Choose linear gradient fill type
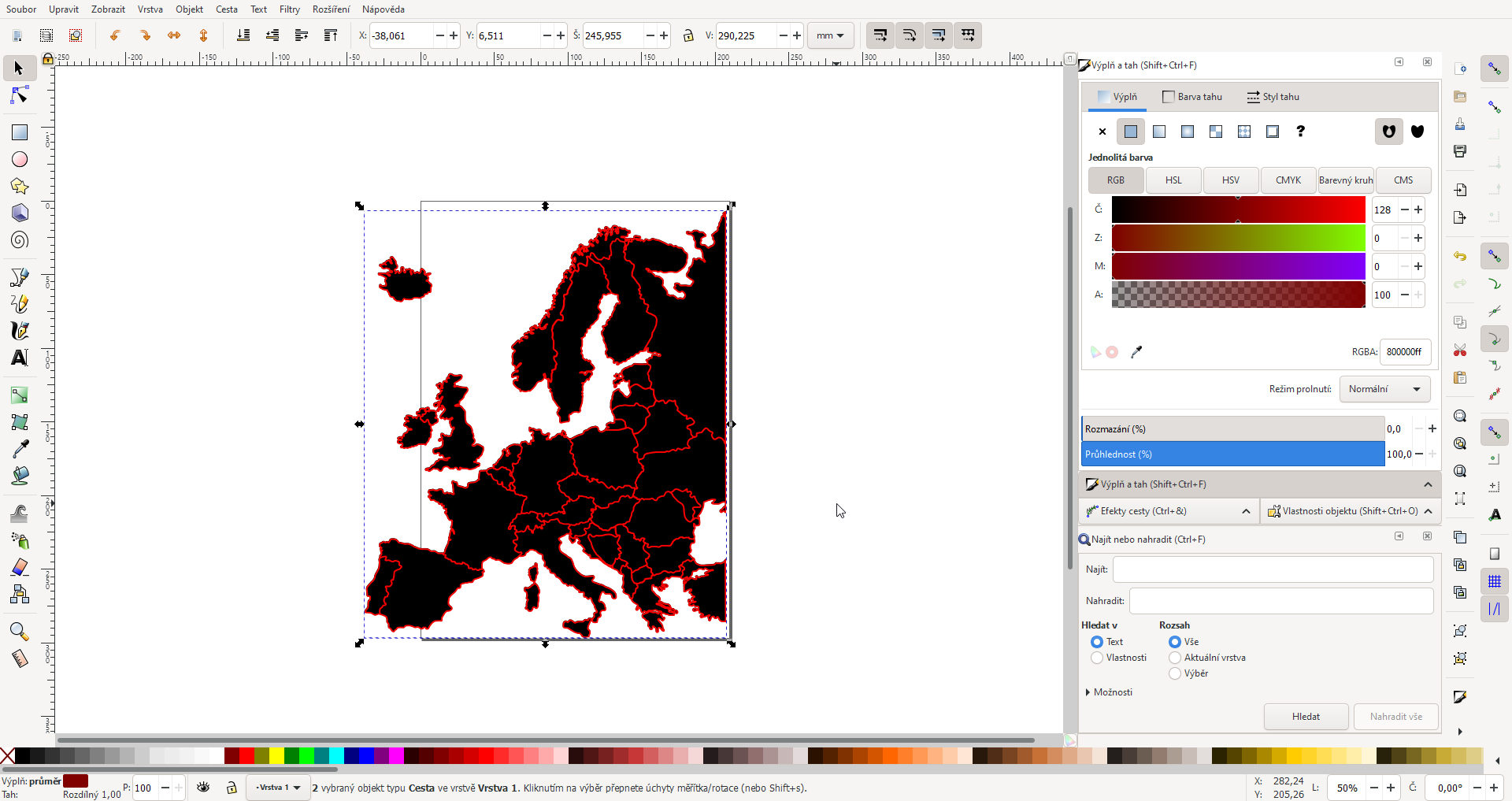Viewport: 1512px width, 801px height. coord(1159,132)
